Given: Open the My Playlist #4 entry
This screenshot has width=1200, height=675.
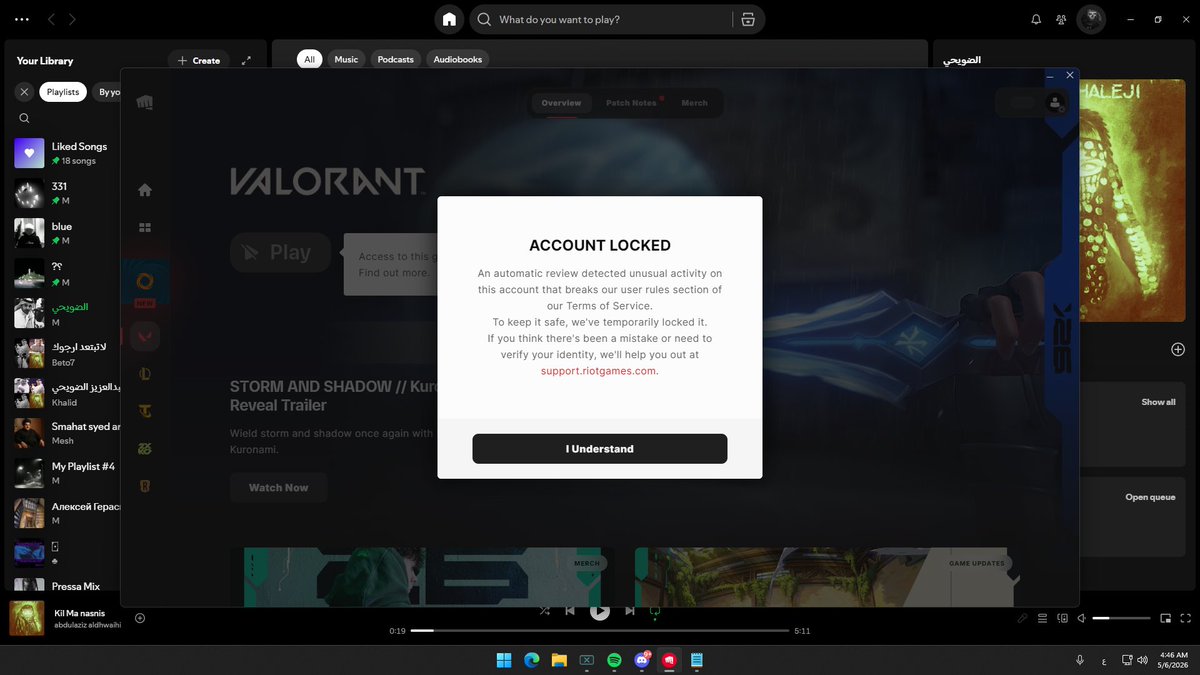Looking at the screenshot, I should click(68, 473).
